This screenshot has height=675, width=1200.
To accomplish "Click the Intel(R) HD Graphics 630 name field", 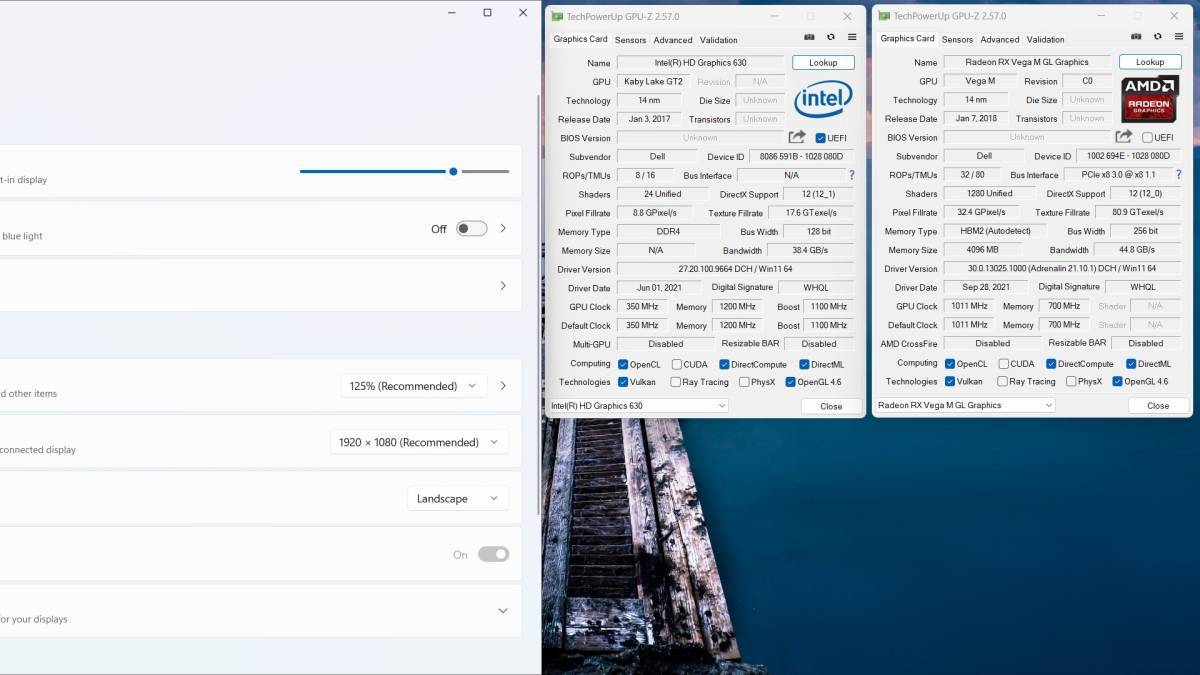I will pos(700,62).
